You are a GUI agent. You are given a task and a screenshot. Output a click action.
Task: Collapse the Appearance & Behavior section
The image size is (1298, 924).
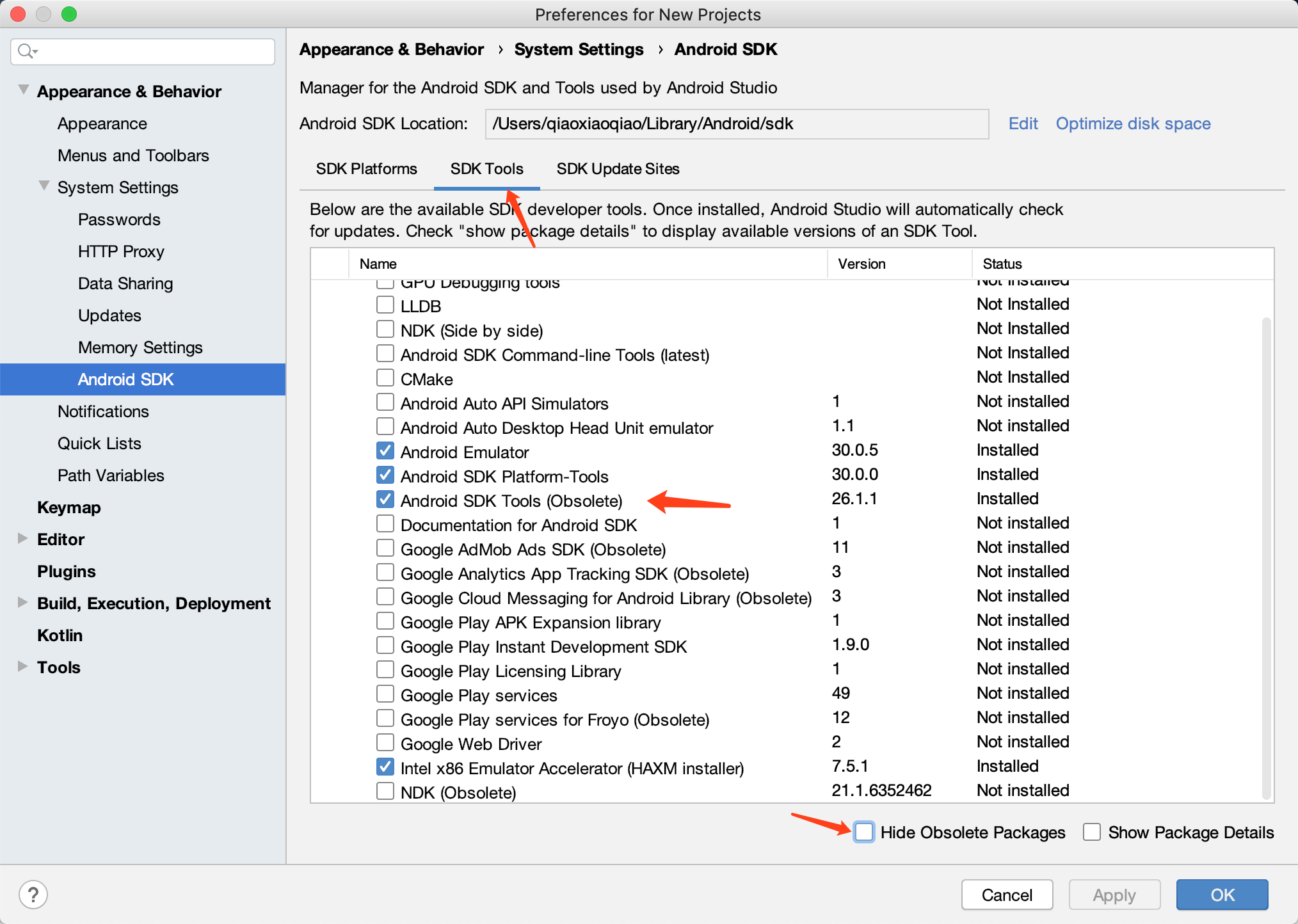tap(24, 90)
